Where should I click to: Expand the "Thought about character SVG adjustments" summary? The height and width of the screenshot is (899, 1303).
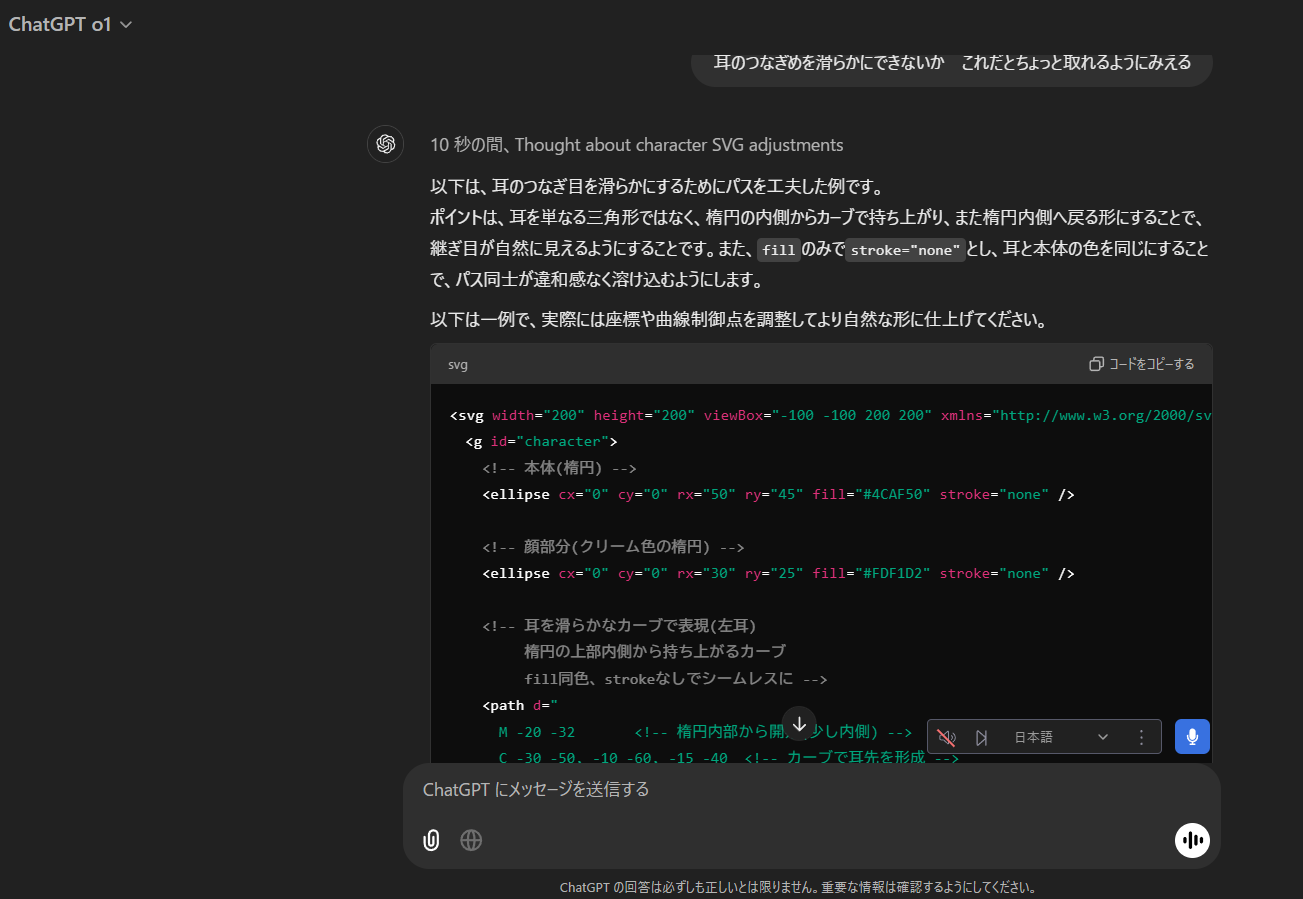point(636,145)
